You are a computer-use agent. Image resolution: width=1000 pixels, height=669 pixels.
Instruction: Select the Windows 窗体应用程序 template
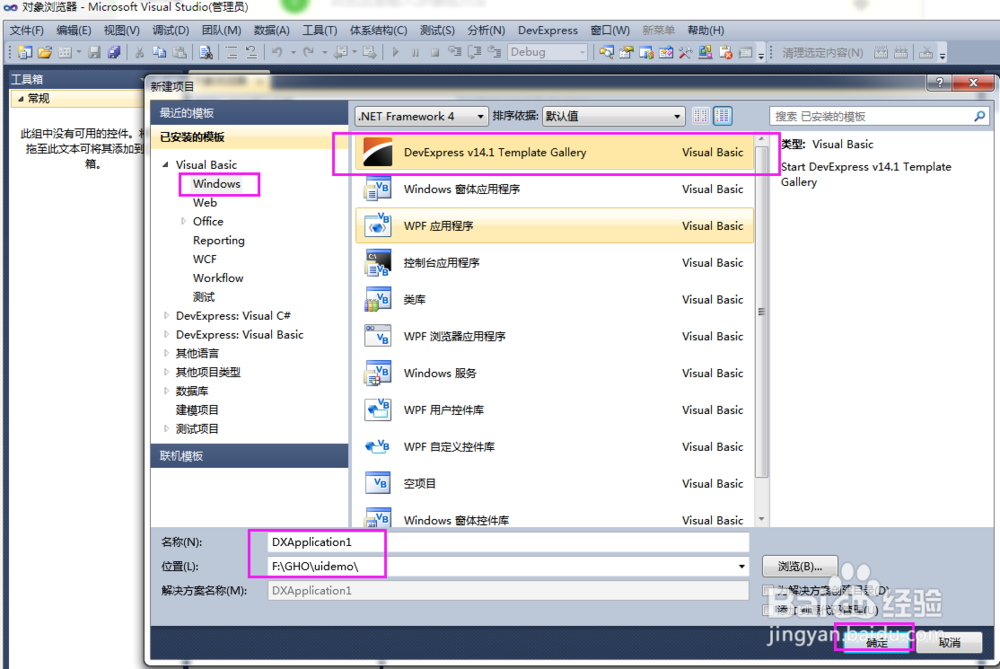point(554,189)
